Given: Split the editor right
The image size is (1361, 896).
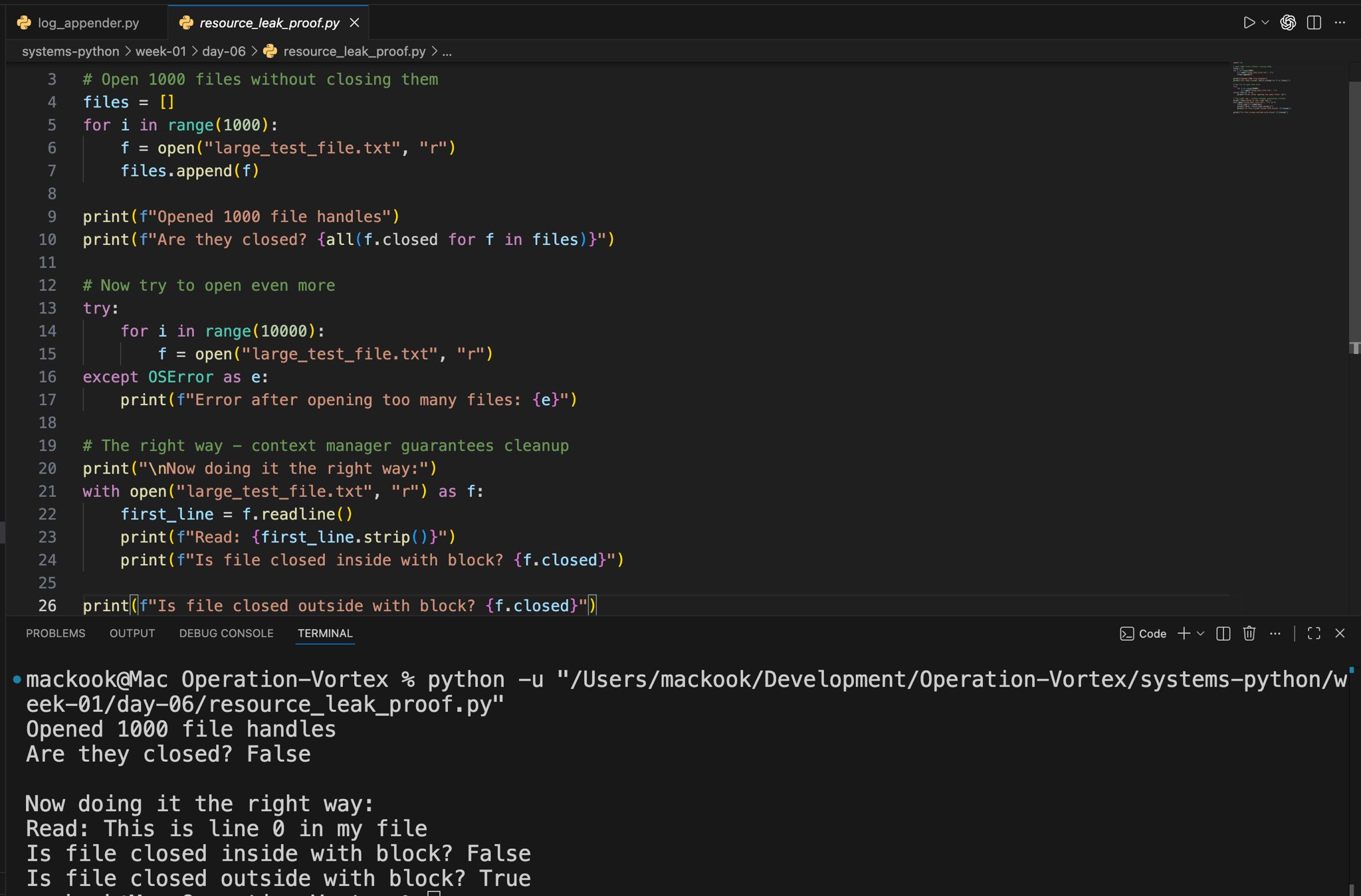Looking at the screenshot, I should pyautogui.click(x=1314, y=23).
